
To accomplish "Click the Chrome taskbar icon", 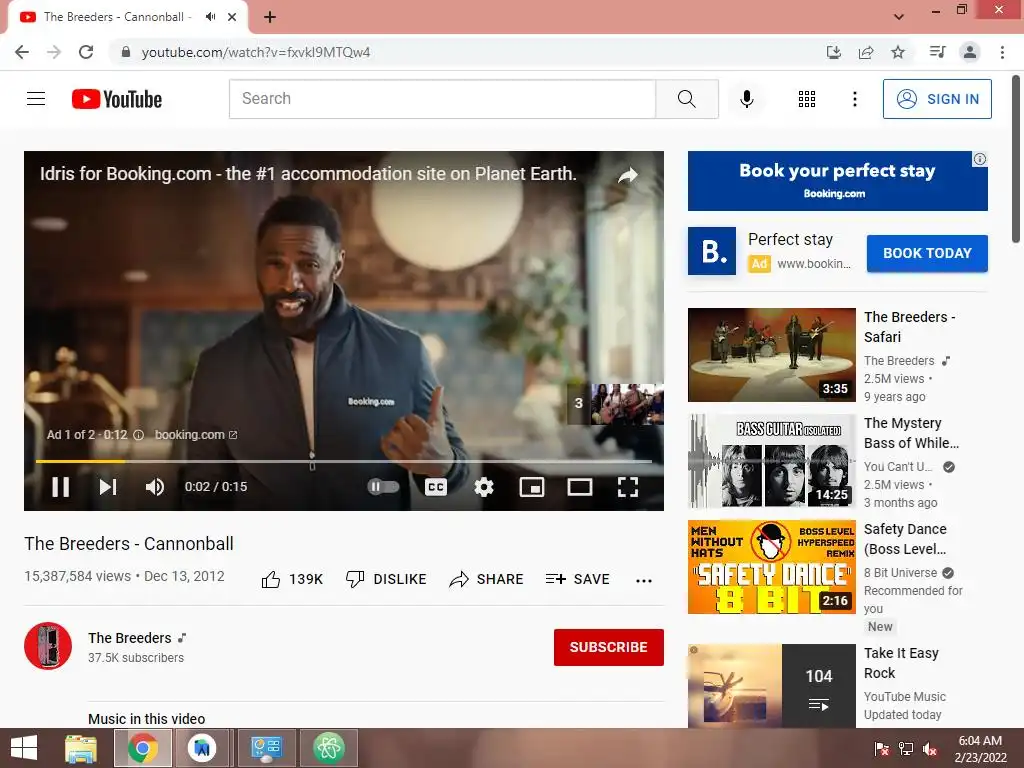I will tap(143, 748).
